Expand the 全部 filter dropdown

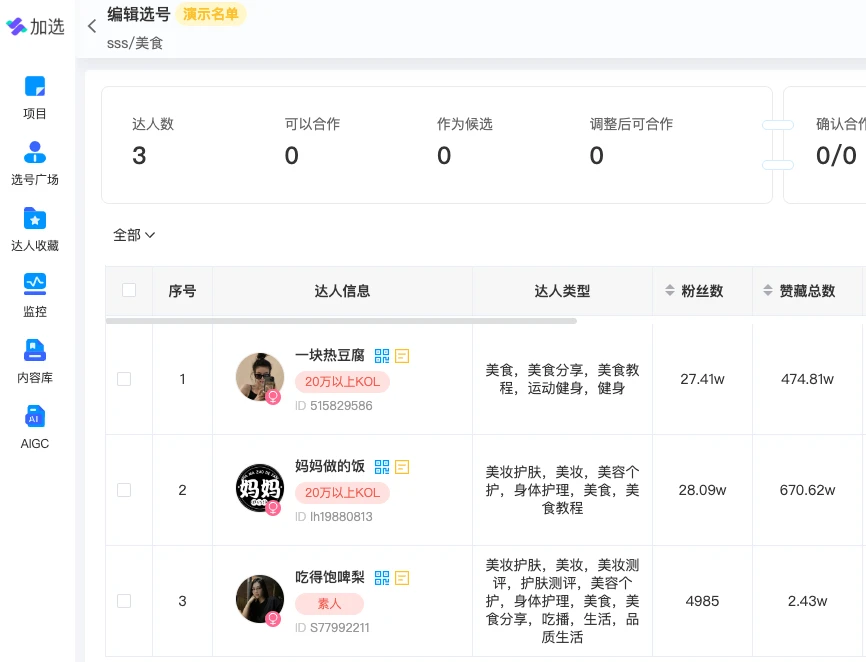pos(134,235)
